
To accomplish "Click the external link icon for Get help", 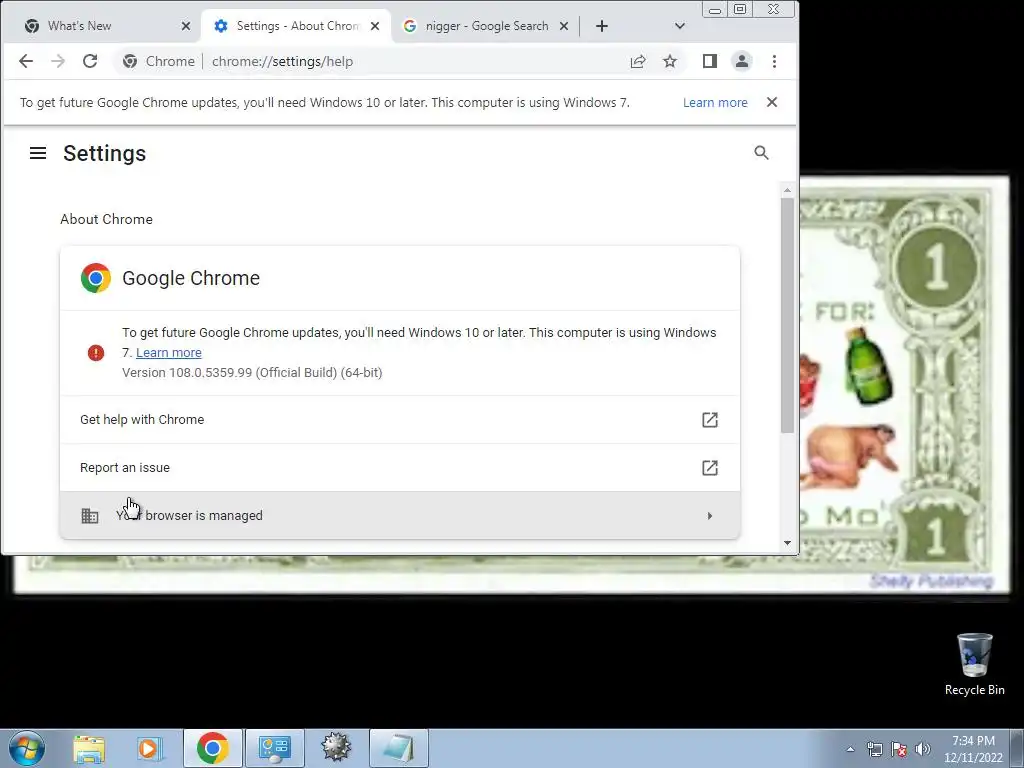I will point(710,420).
